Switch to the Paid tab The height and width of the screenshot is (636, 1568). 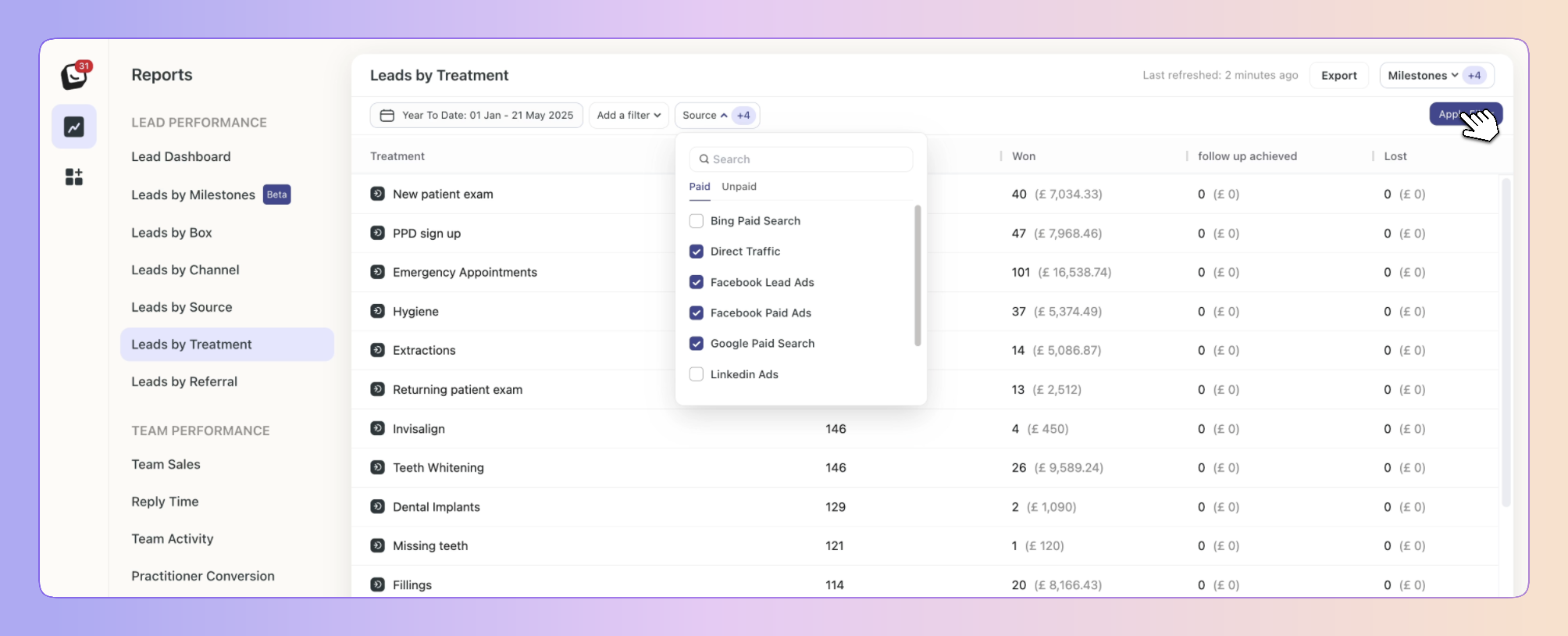click(x=700, y=187)
